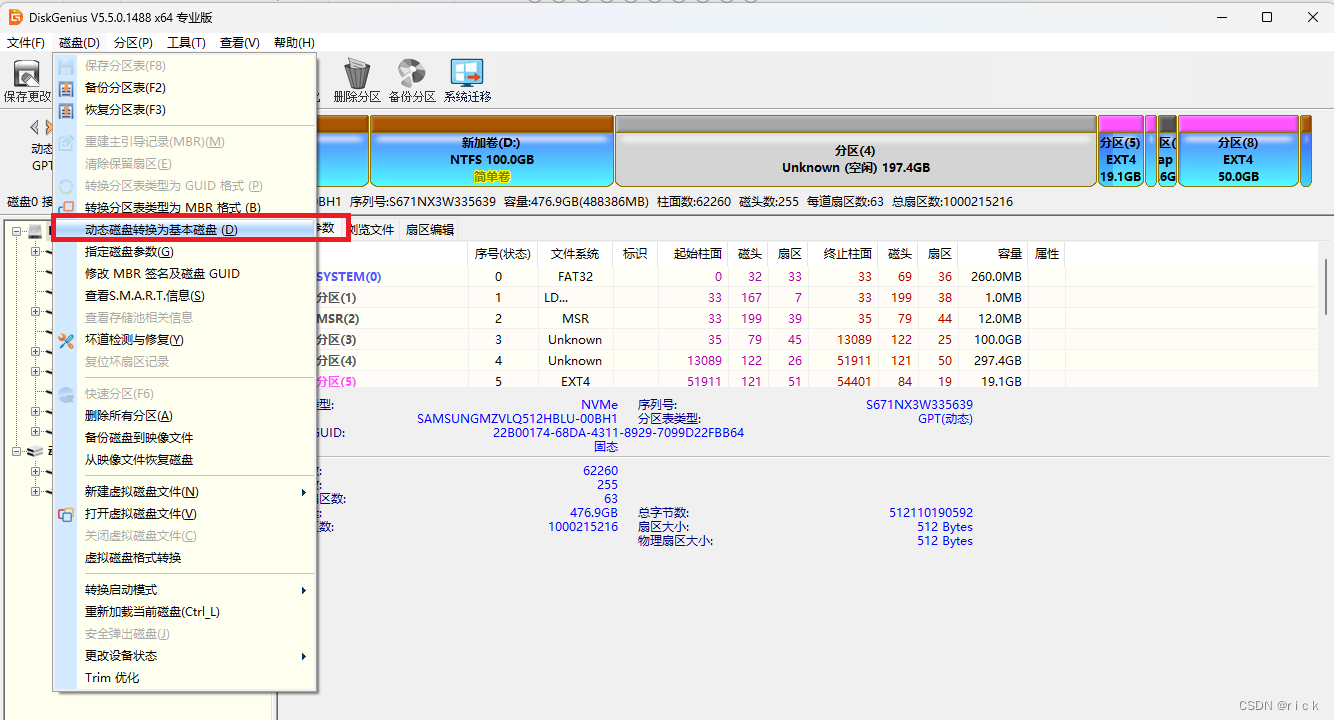Click the icon beside 转换分区表类型为 MBR 格式
The image size is (1334, 720).
coord(66,208)
